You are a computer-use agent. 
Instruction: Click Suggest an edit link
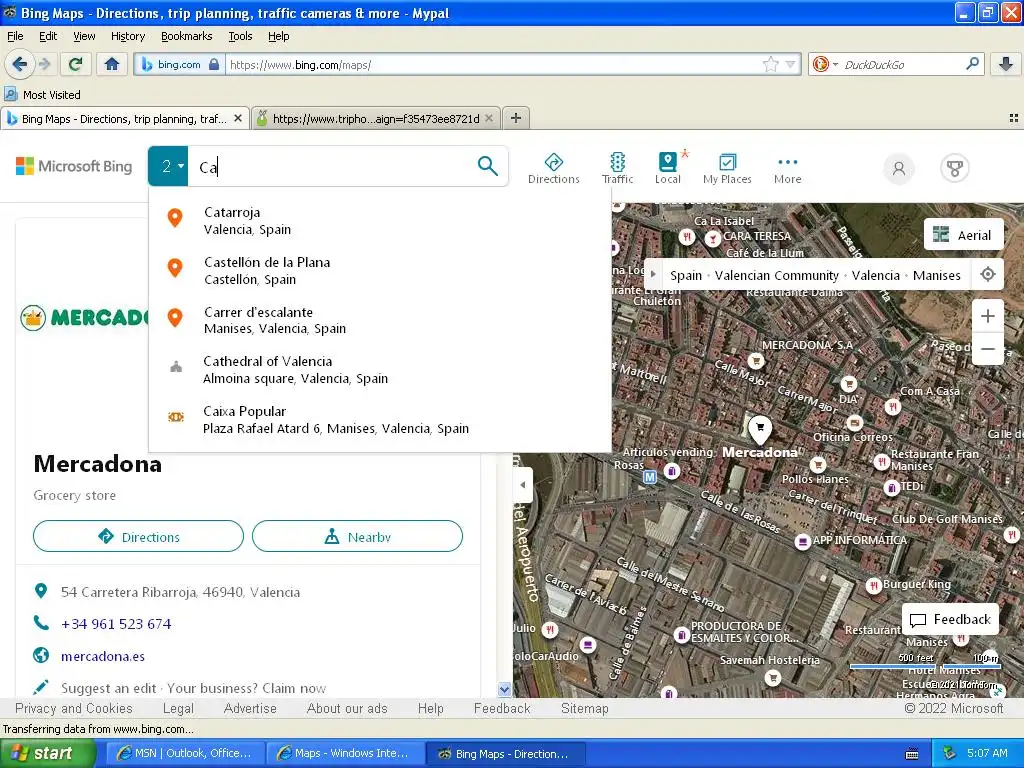coord(108,688)
